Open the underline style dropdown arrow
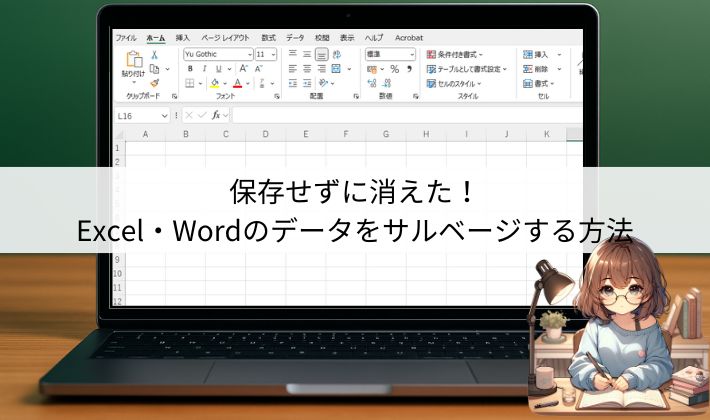710x420 pixels. tap(229, 69)
